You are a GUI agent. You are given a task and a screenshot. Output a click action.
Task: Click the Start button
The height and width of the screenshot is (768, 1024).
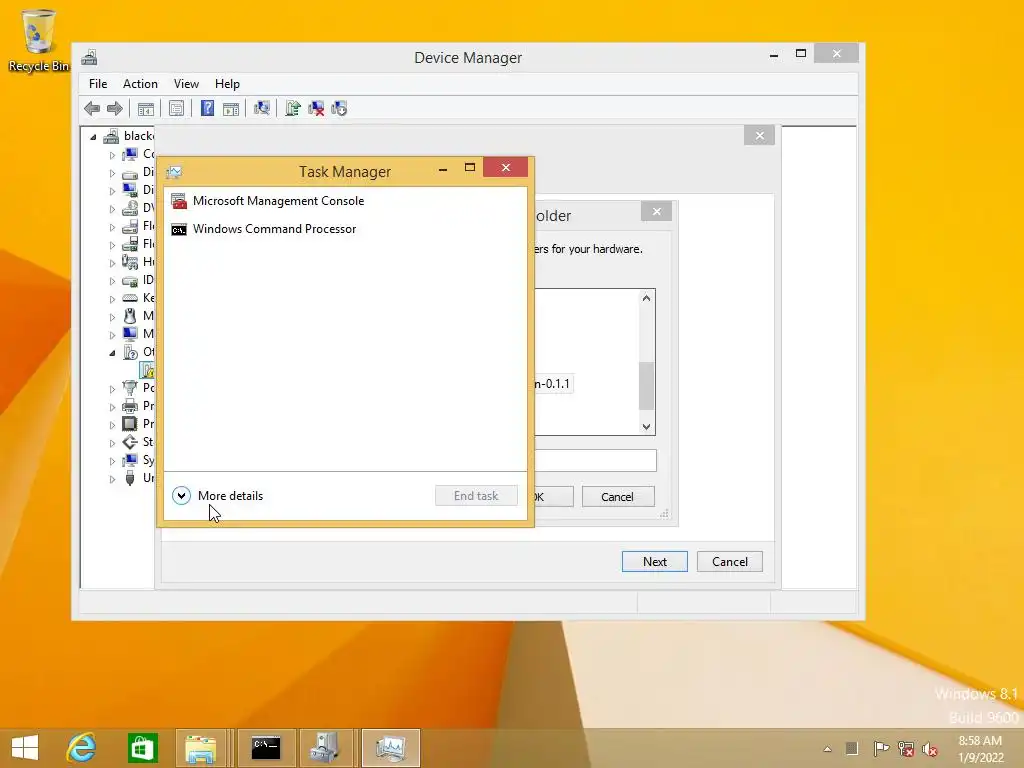click(x=25, y=748)
